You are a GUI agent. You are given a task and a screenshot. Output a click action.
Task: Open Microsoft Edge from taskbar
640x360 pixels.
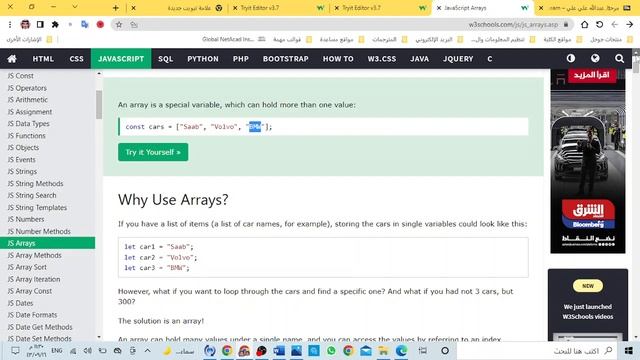(x=401, y=351)
